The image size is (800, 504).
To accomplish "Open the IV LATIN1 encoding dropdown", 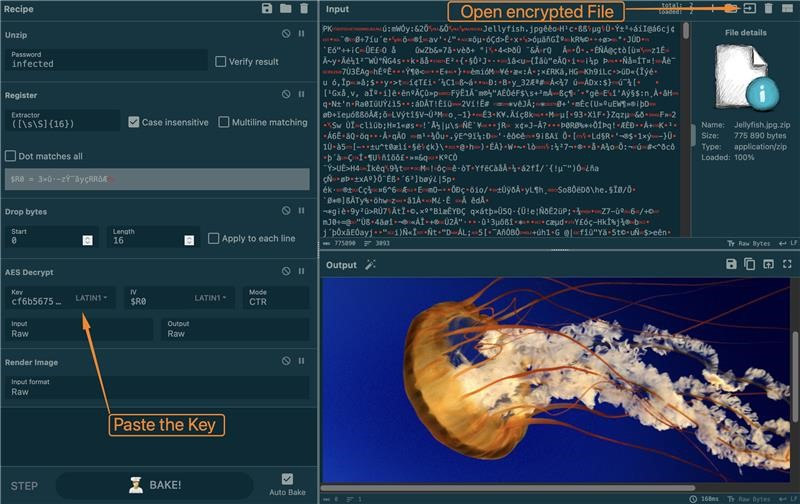I will click(213, 298).
